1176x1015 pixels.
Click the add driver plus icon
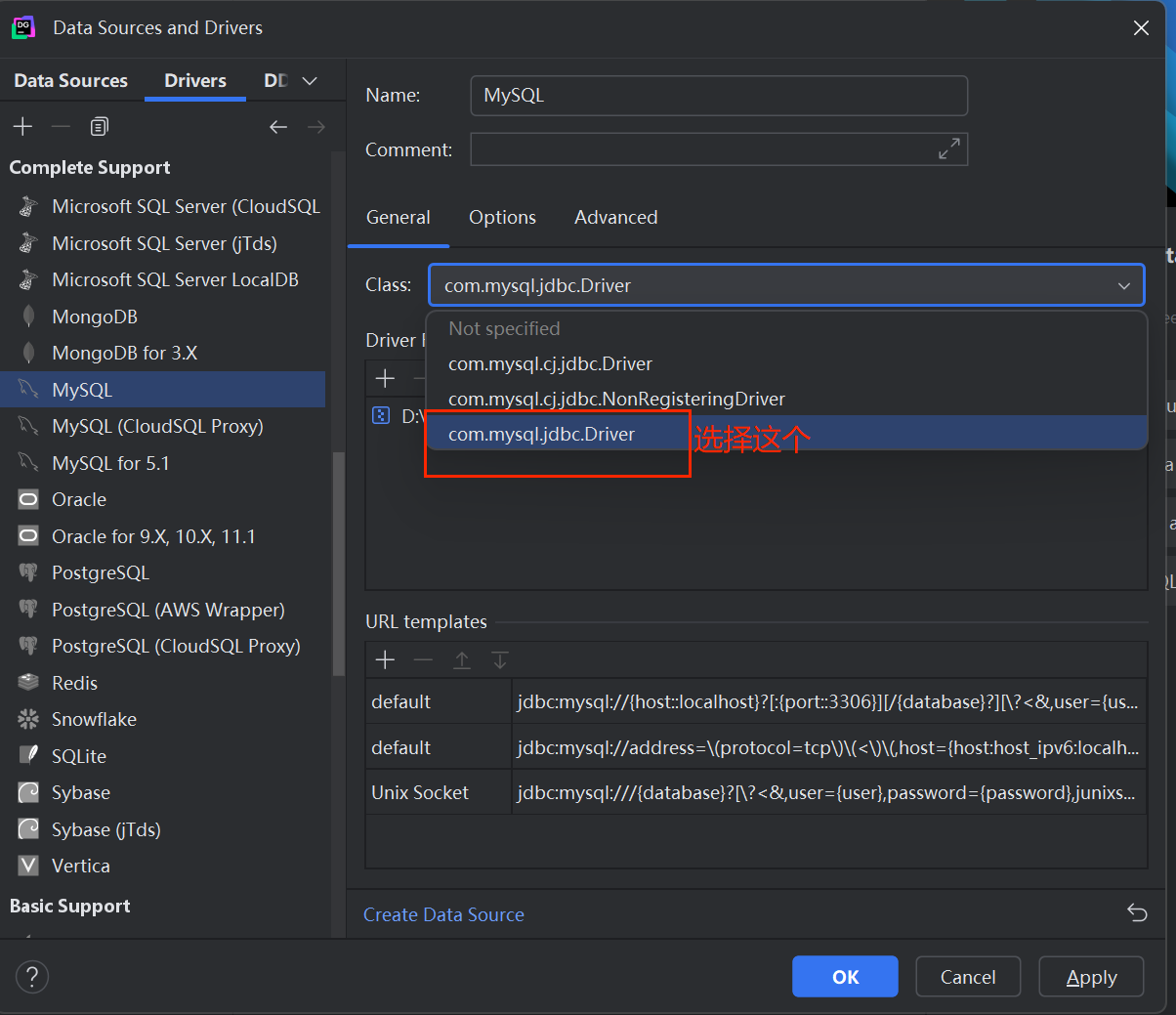point(22,126)
